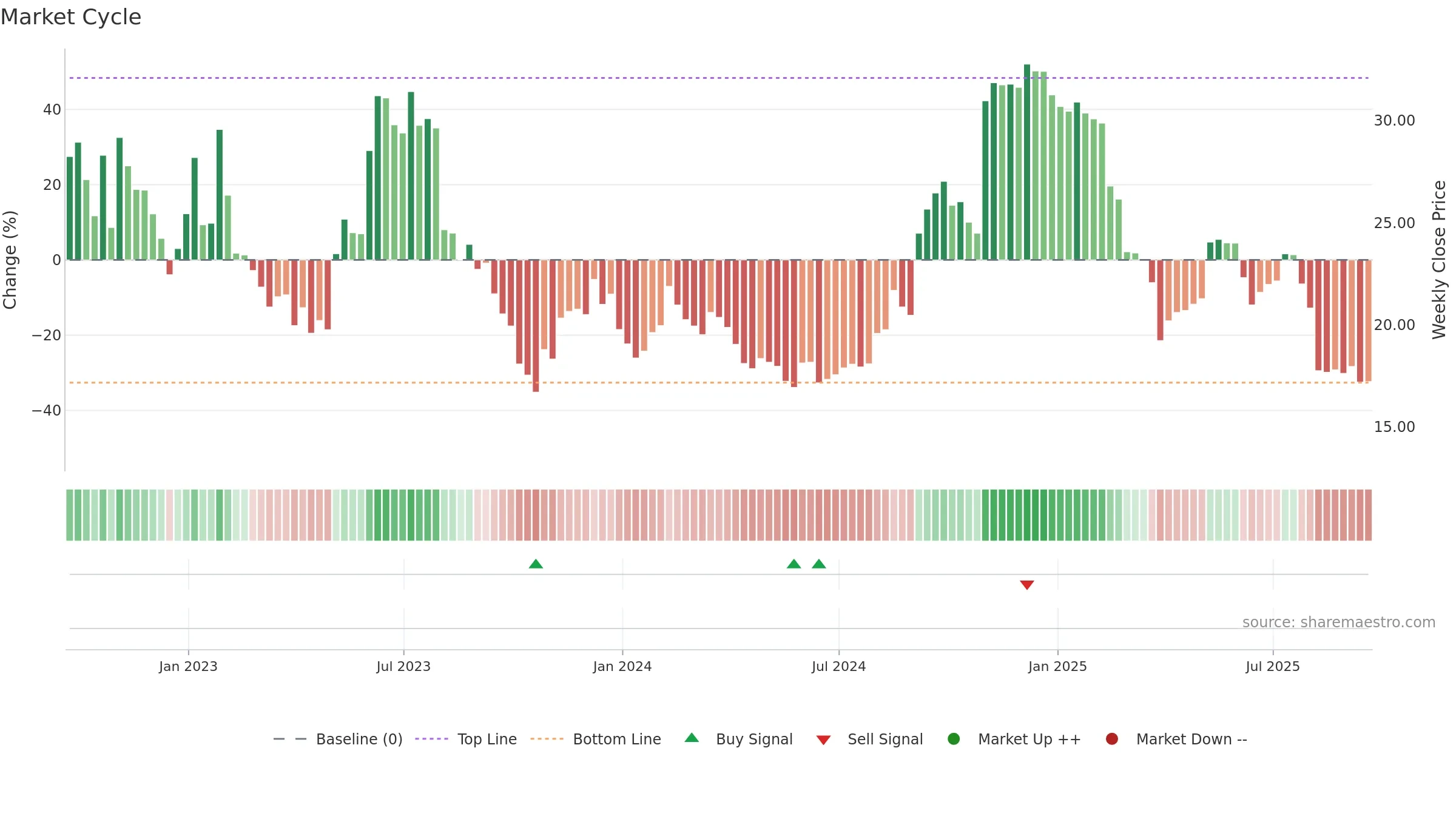
Task: Click the Jul 2024 axis label
Action: pos(839,666)
